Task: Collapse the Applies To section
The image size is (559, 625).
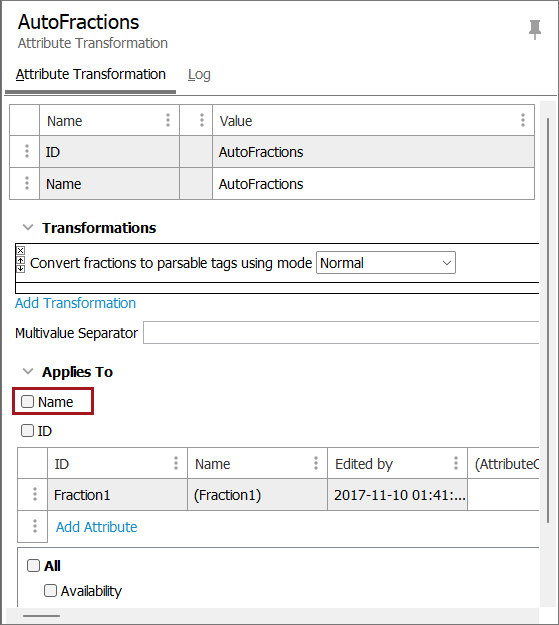Action: [28, 371]
